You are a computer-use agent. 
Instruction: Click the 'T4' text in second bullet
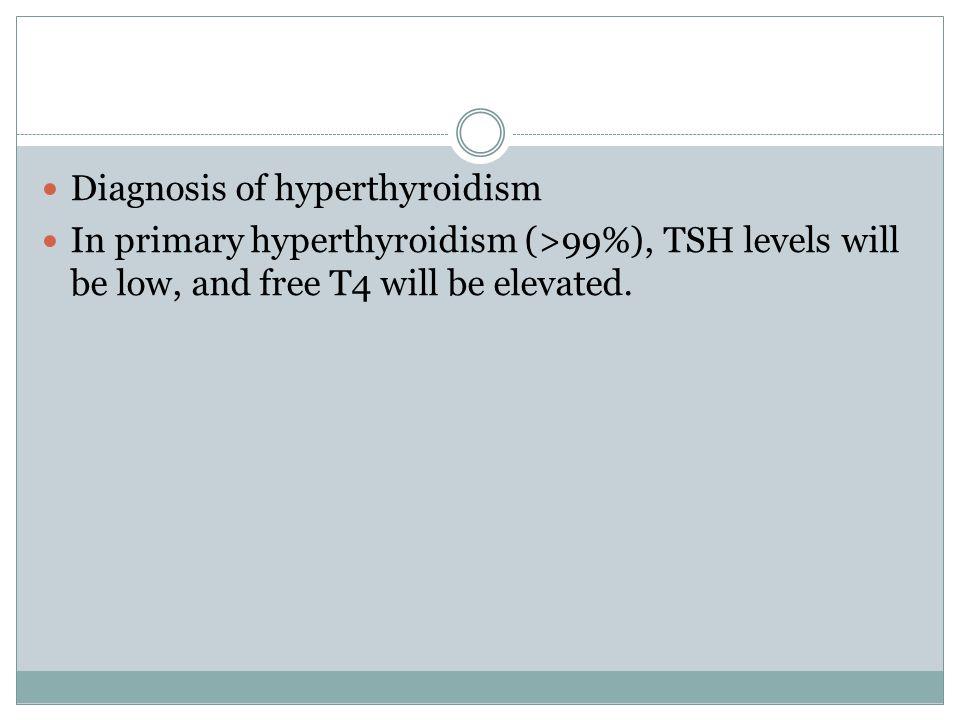[x=350, y=285]
